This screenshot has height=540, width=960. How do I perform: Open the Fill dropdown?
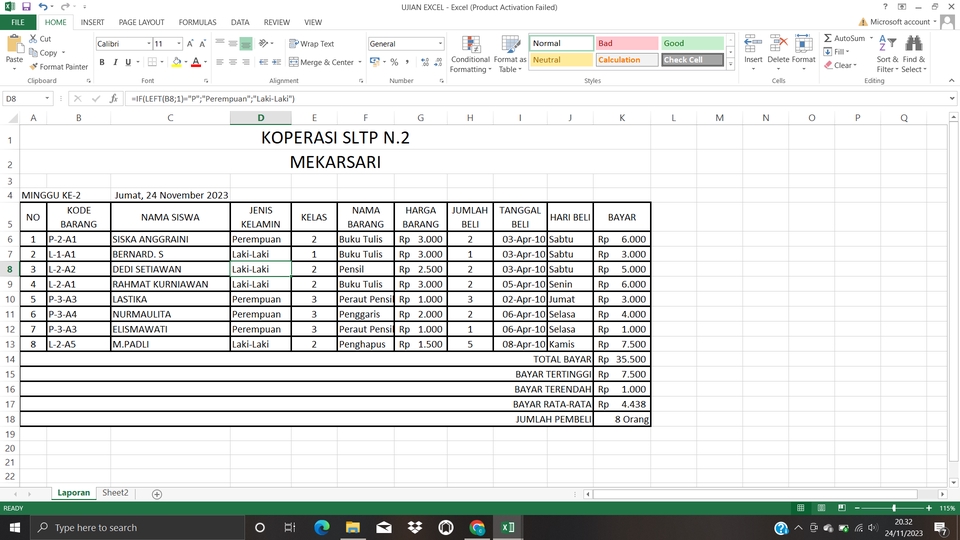click(836, 51)
